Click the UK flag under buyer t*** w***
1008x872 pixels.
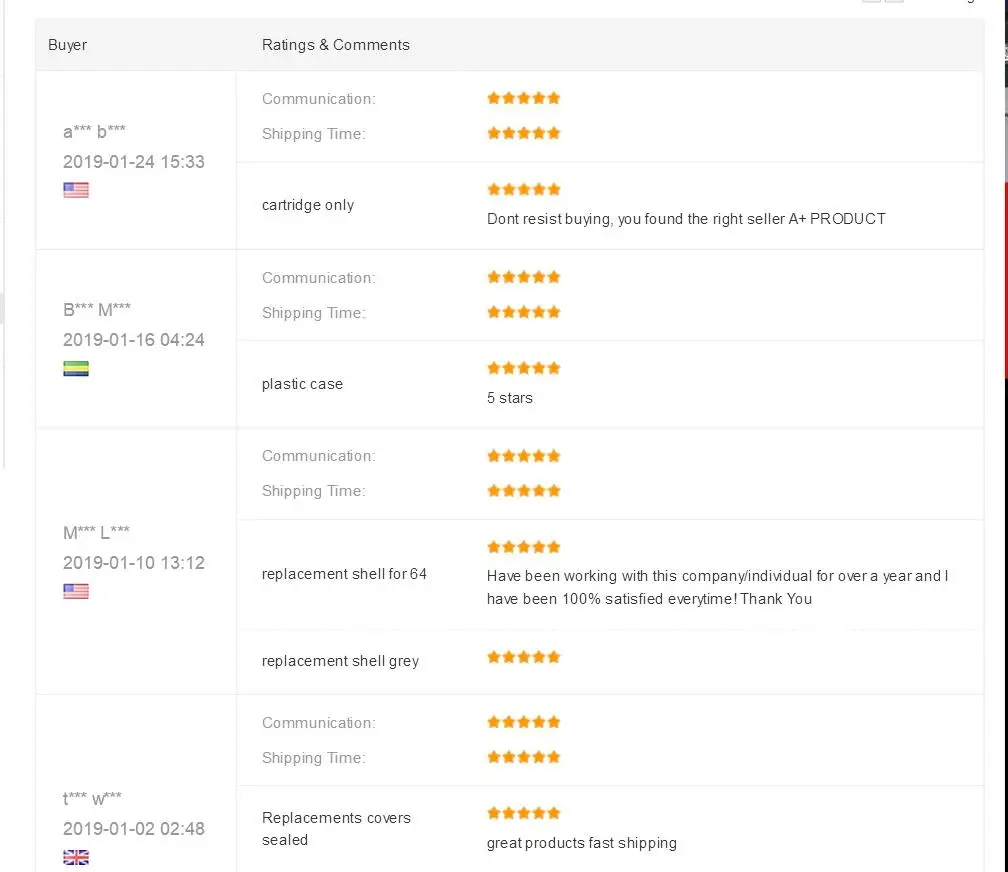coord(76,857)
